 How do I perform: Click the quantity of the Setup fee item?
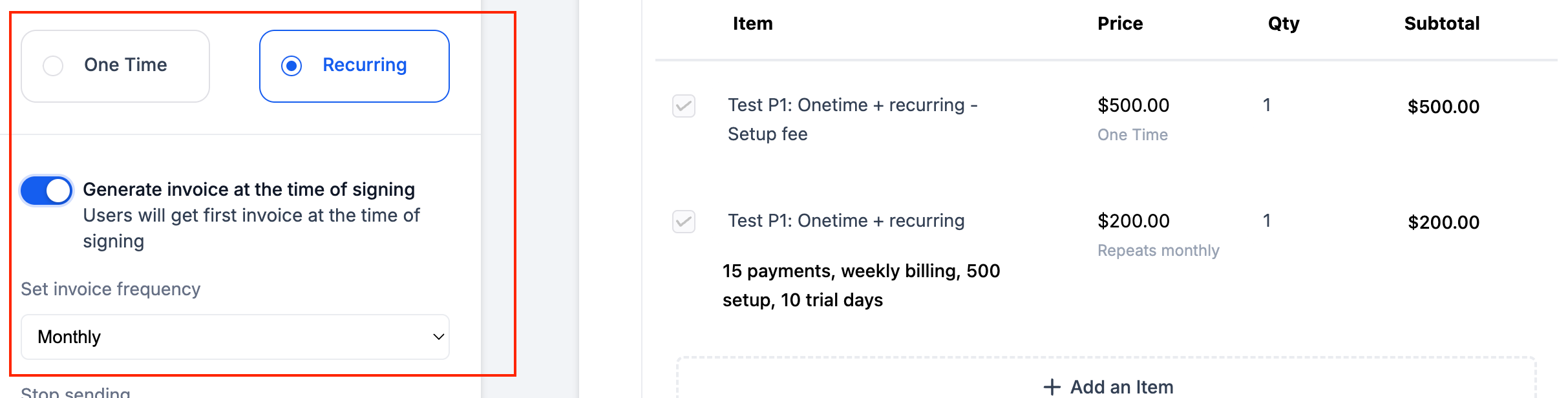pyautogui.click(x=1267, y=105)
